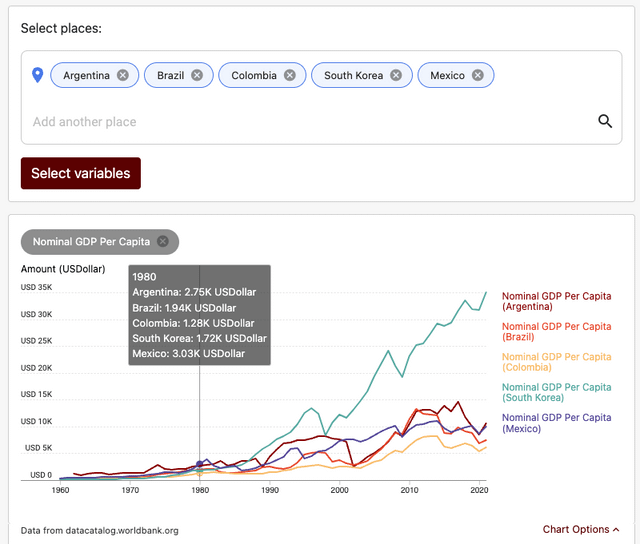
Task: Click the 2000 label on the x-axis
Action: (x=340, y=491)
